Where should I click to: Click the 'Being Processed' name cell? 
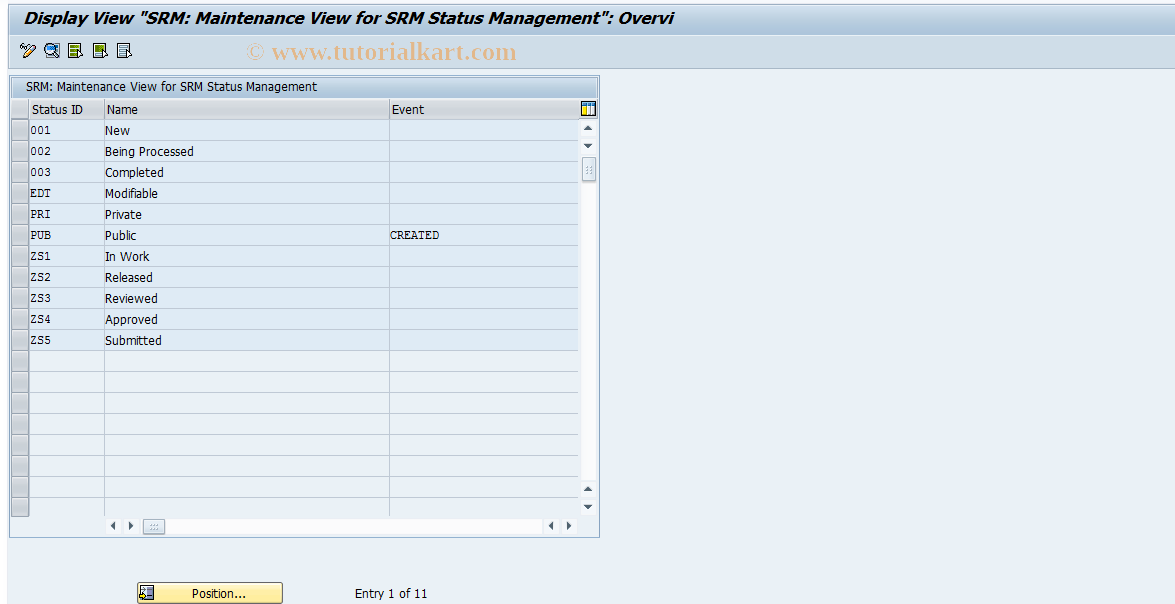247,151
